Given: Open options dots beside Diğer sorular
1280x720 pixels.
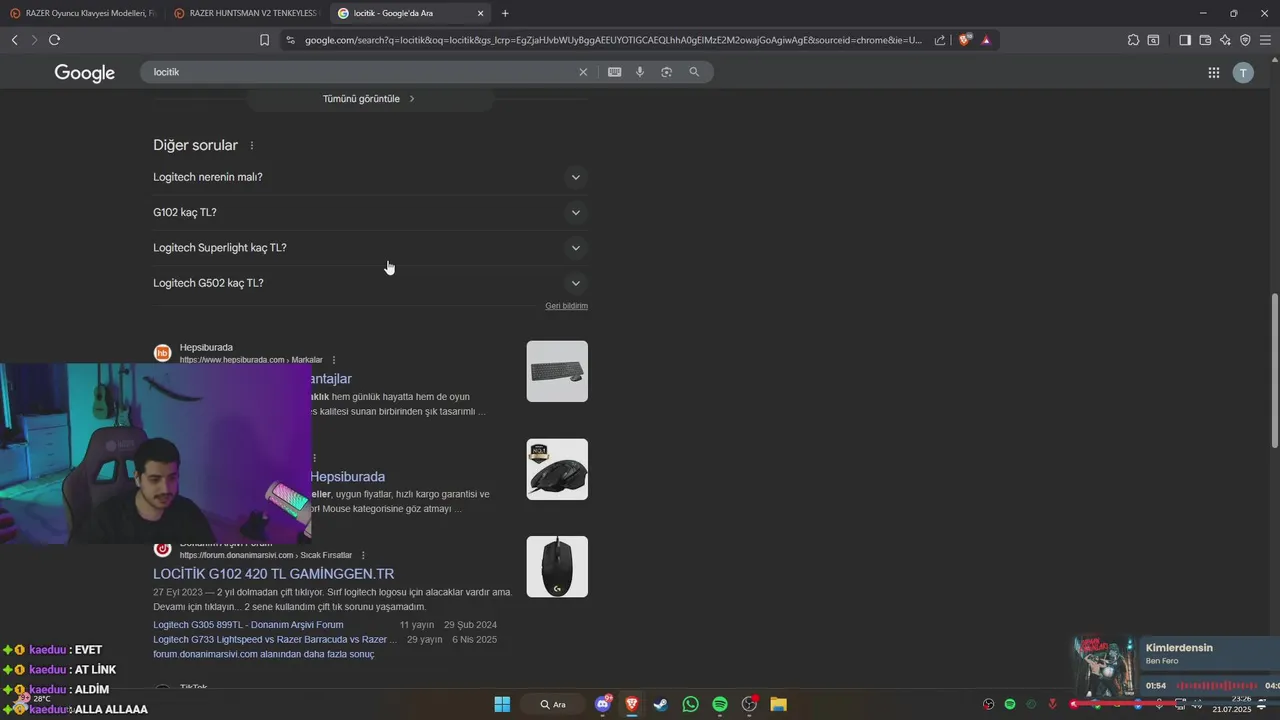Looking at the screenshot, I should (252, 146).
